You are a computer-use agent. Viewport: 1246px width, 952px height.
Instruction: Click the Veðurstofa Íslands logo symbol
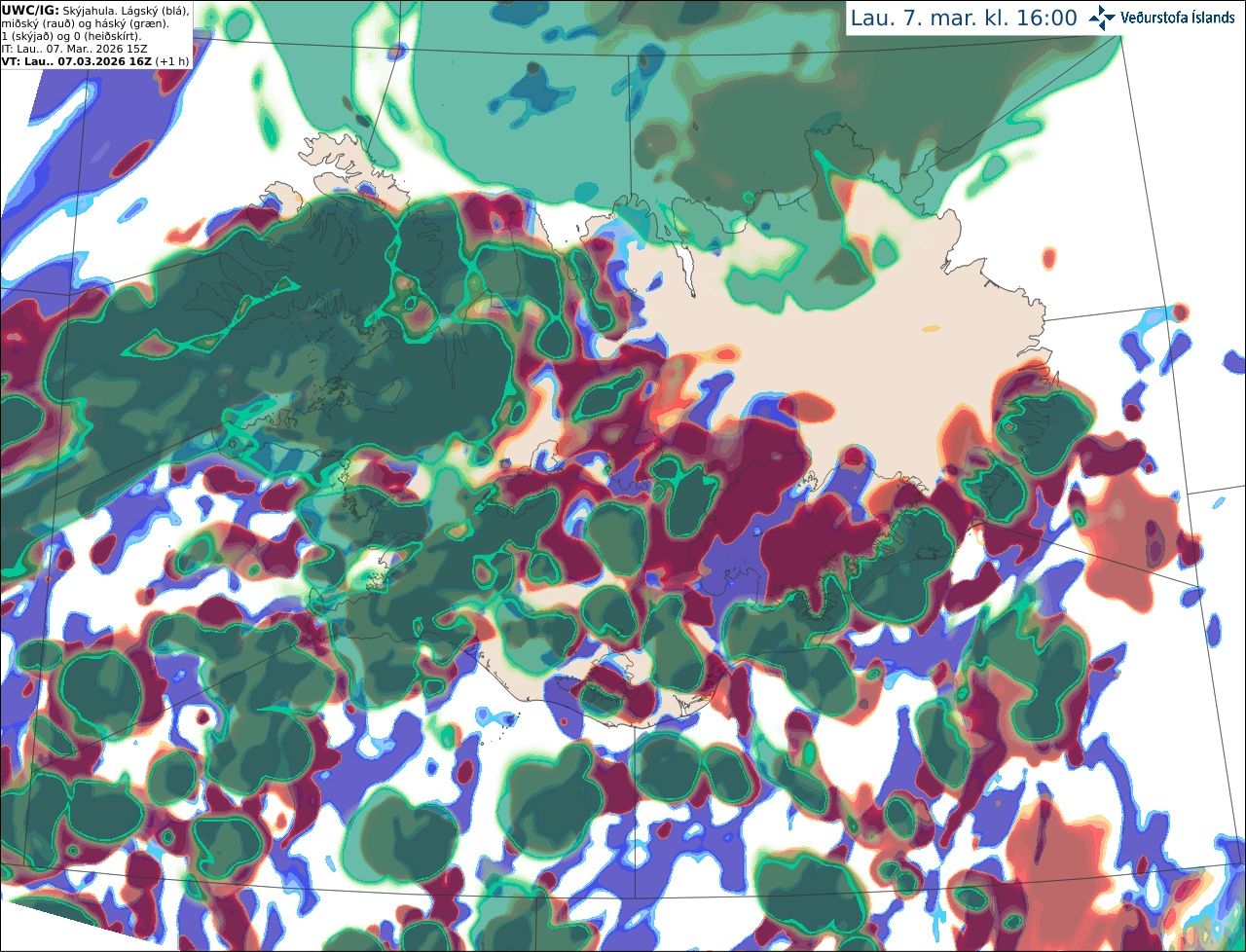[x=1102, y=18]
